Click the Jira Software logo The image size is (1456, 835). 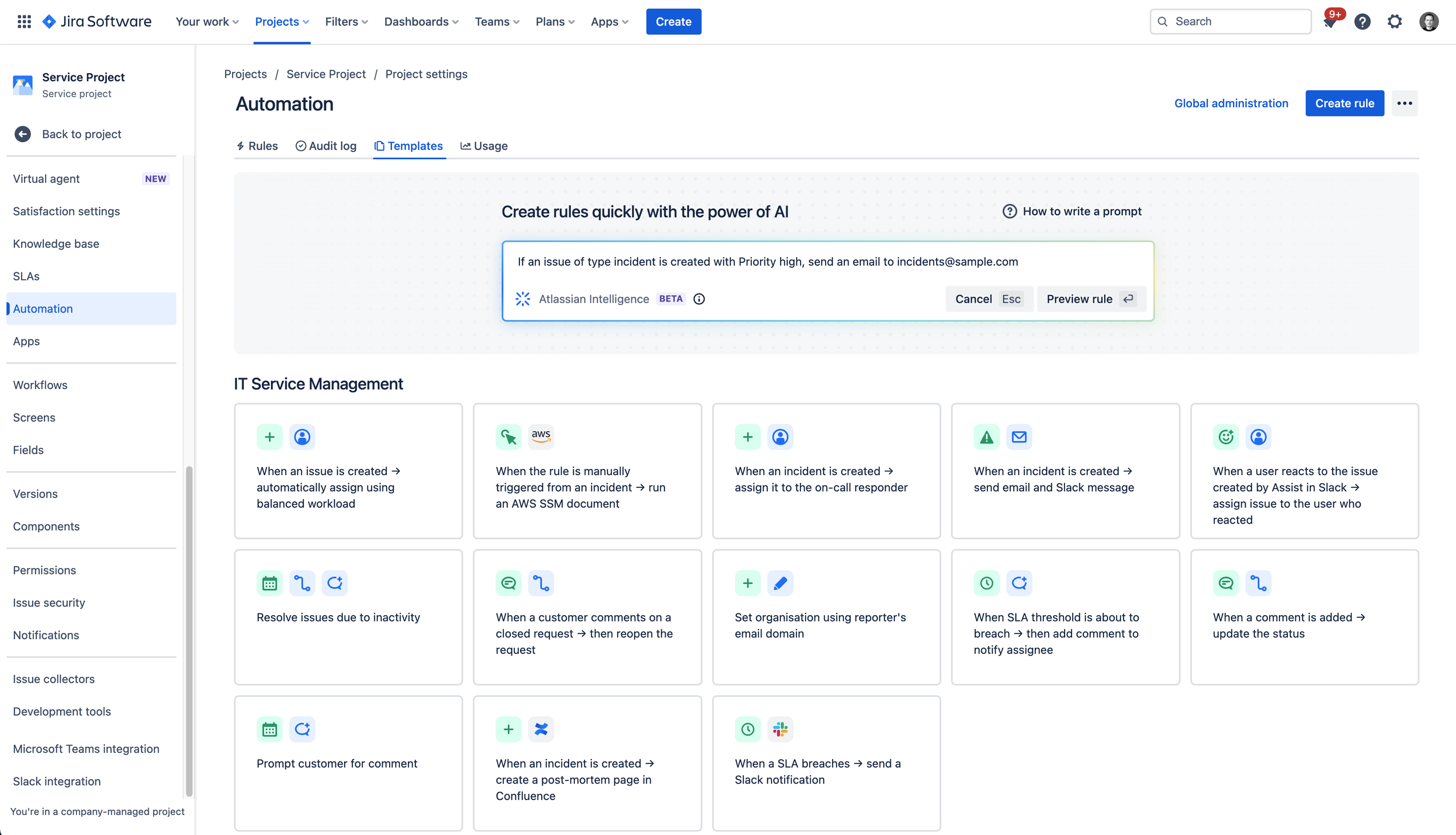click(97, 22)
